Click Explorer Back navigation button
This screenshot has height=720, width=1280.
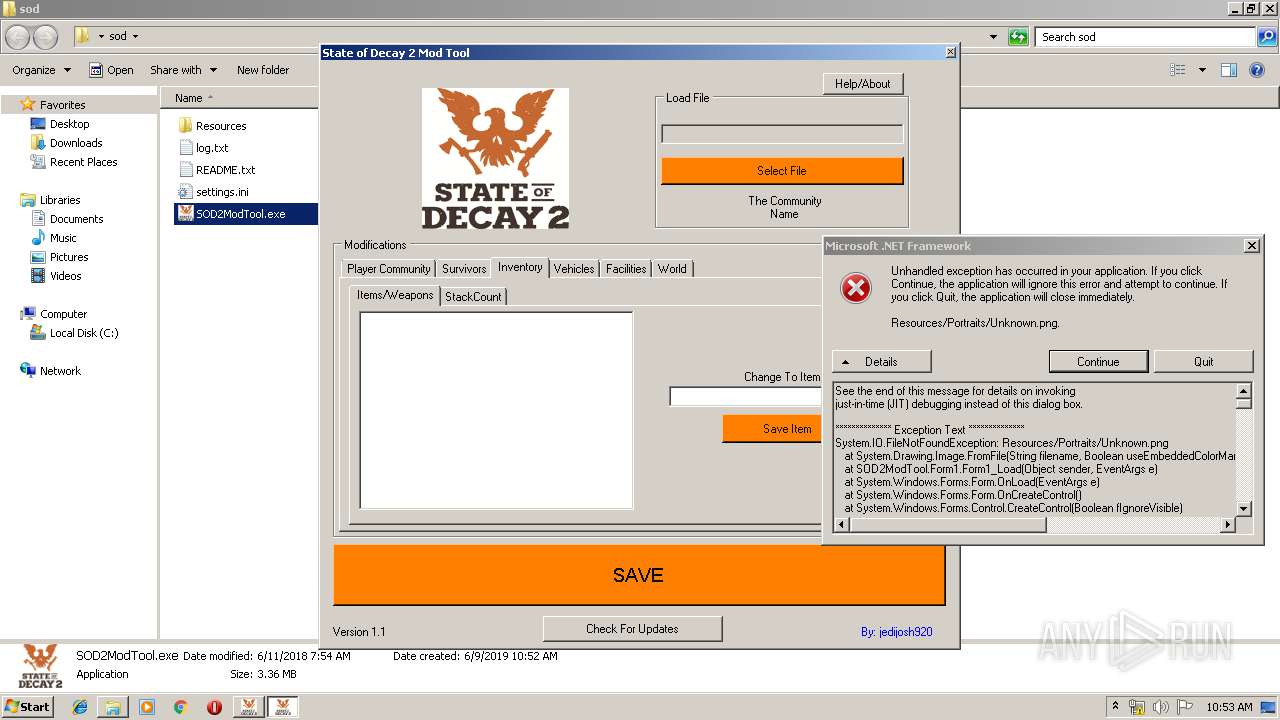(x=17, y=37)
